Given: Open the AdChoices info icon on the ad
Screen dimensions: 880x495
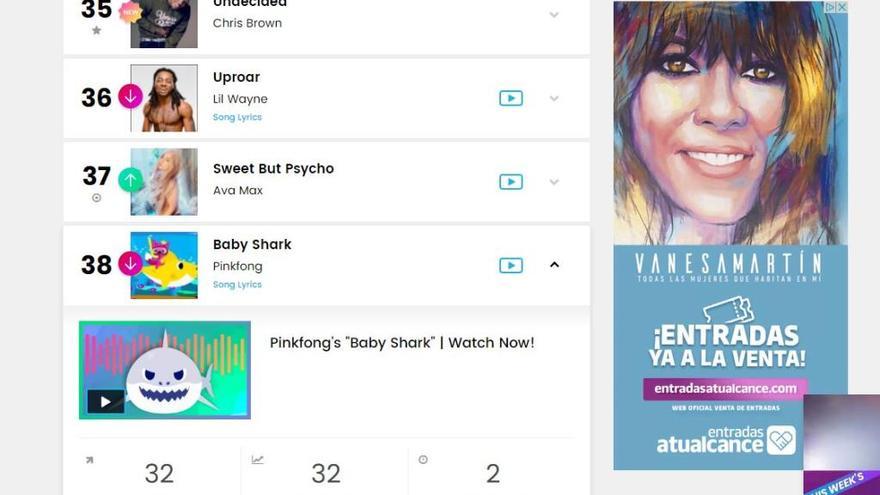Looking at the screenshot, I should [x=830, y=7].
